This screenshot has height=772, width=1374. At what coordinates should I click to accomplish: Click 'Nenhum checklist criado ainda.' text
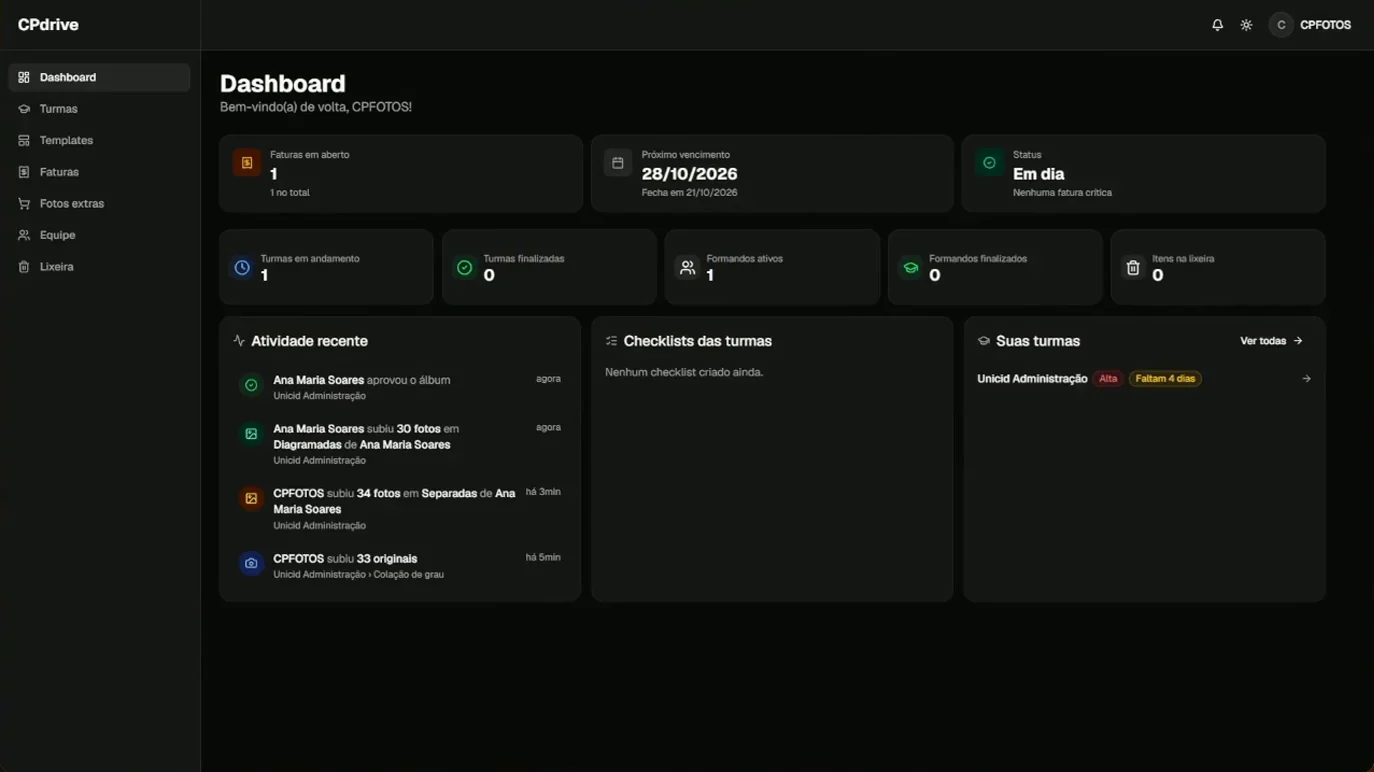(x=684, y=372)
